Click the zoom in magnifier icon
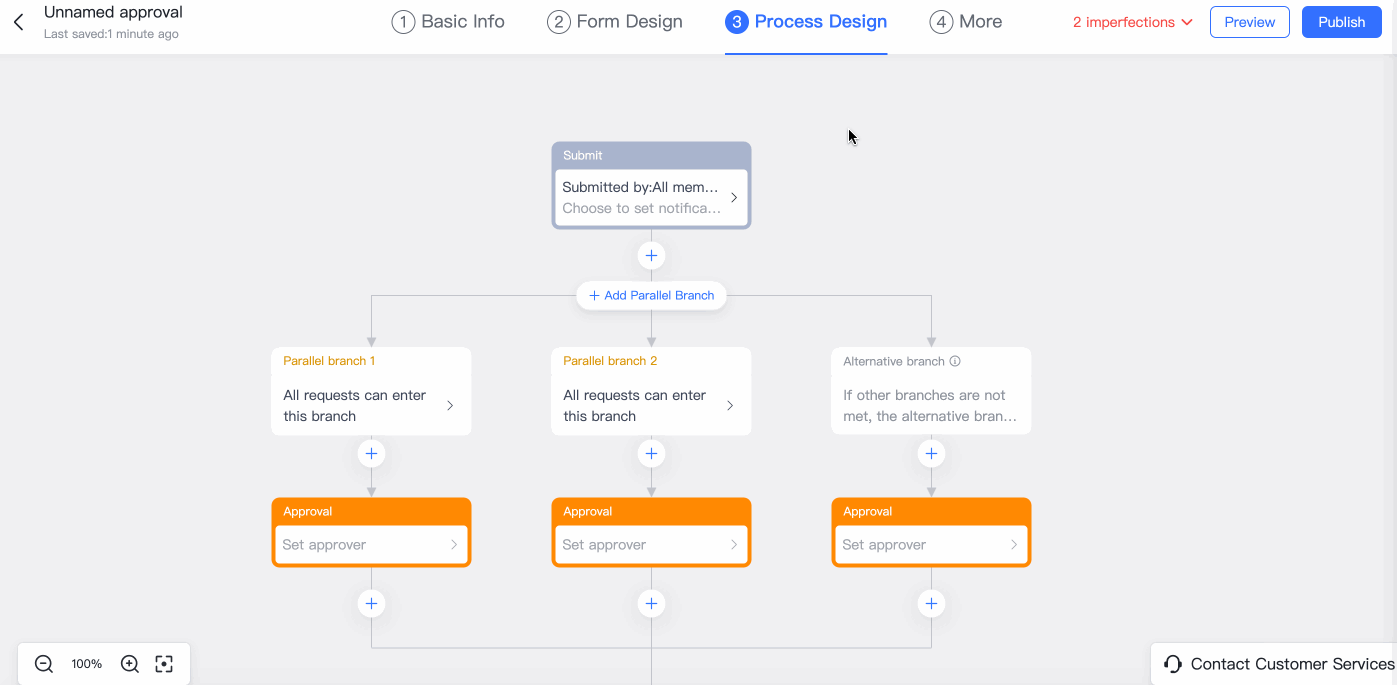Image resolution: width=1397 pixels, height=685 pixels. tap(129, 663)
